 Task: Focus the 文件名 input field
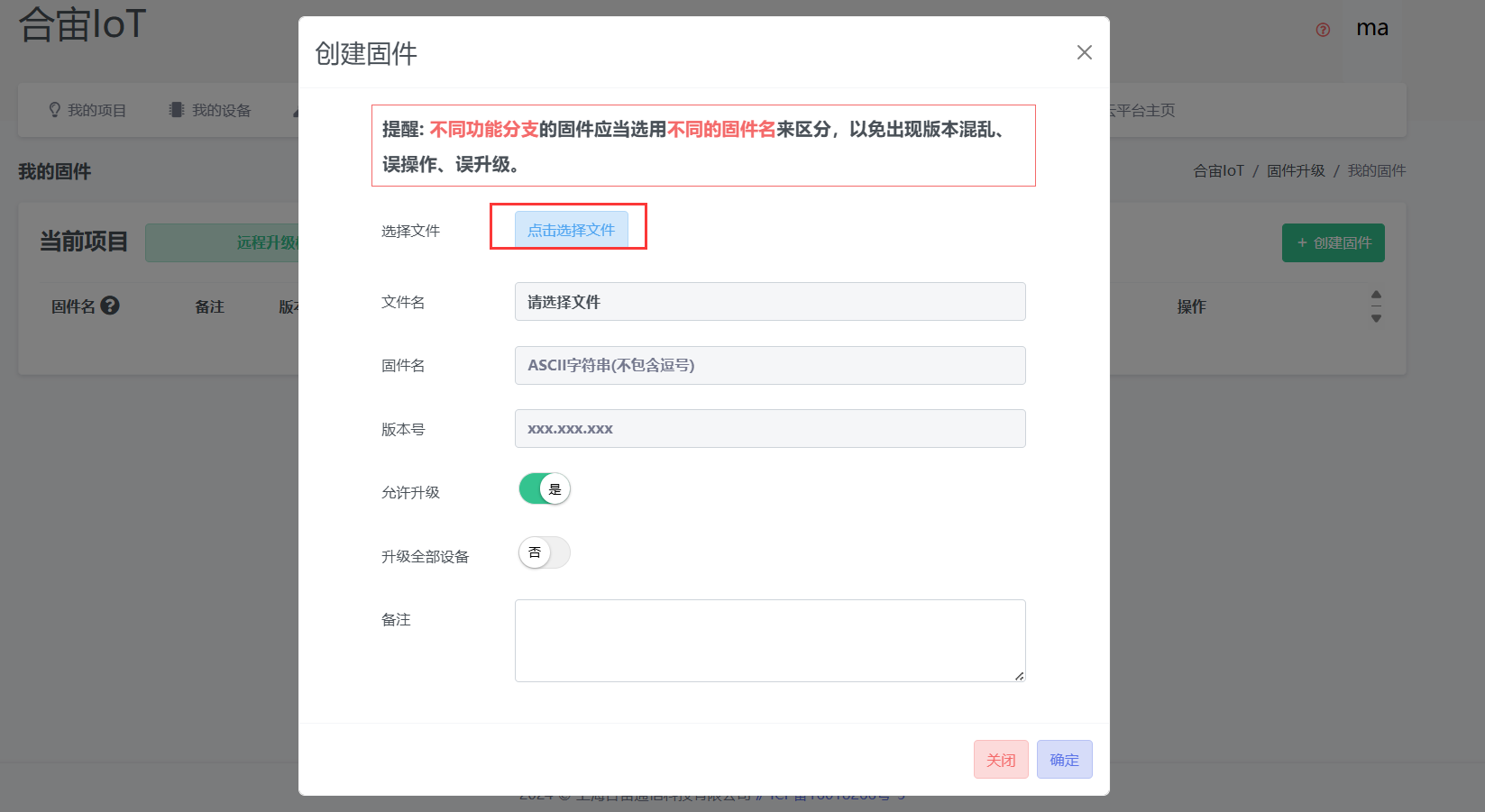pyautogui.click(x=770, y=302)
